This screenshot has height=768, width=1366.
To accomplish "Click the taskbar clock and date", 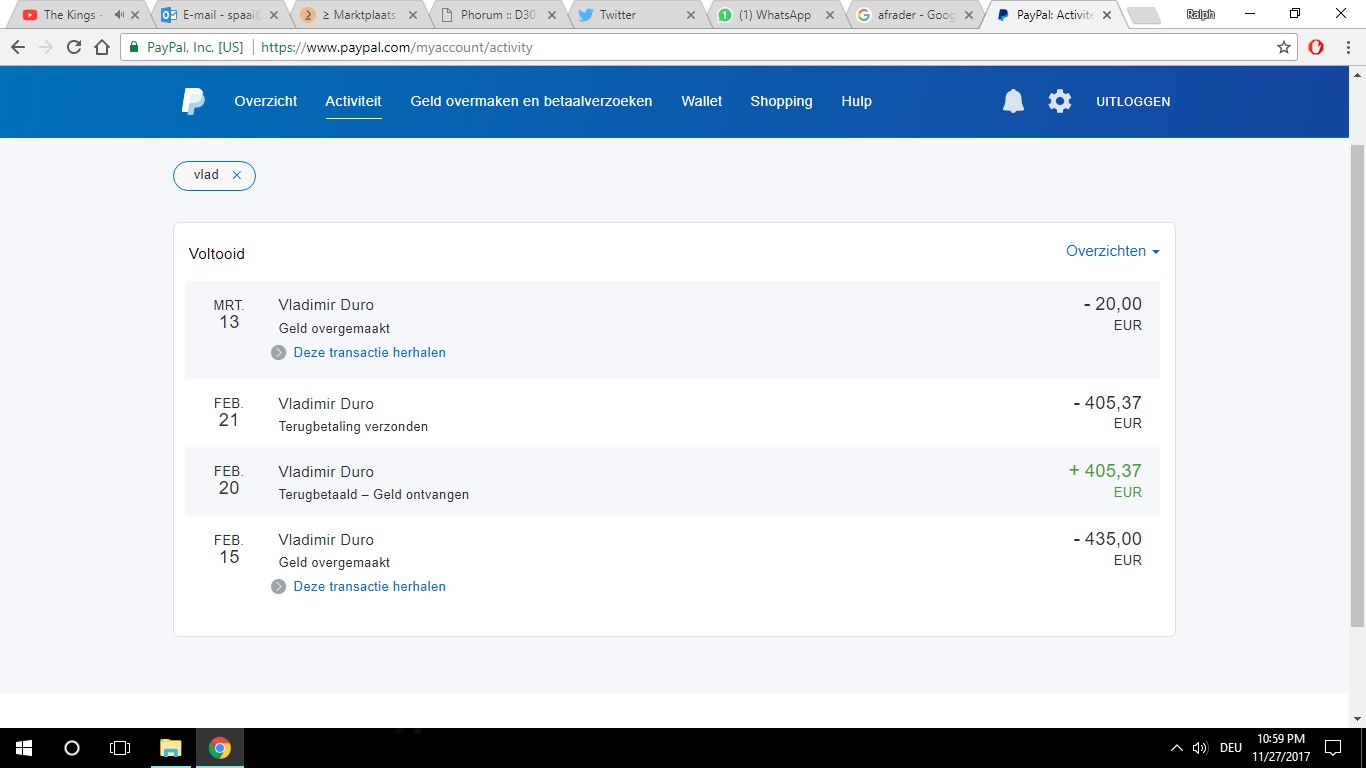I will [1281, 748].
